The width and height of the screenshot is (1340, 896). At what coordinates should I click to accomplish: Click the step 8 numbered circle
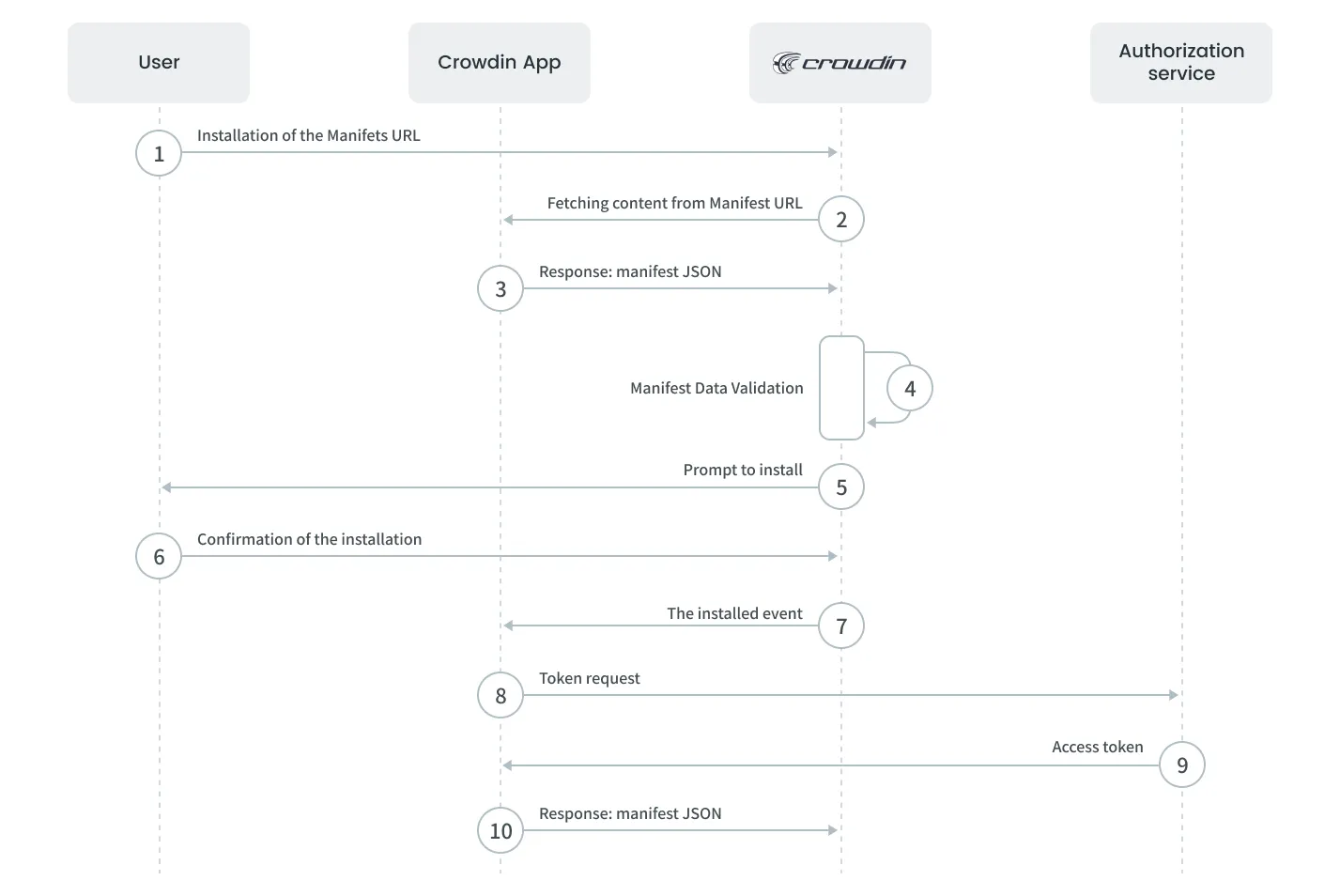point(501,696)
